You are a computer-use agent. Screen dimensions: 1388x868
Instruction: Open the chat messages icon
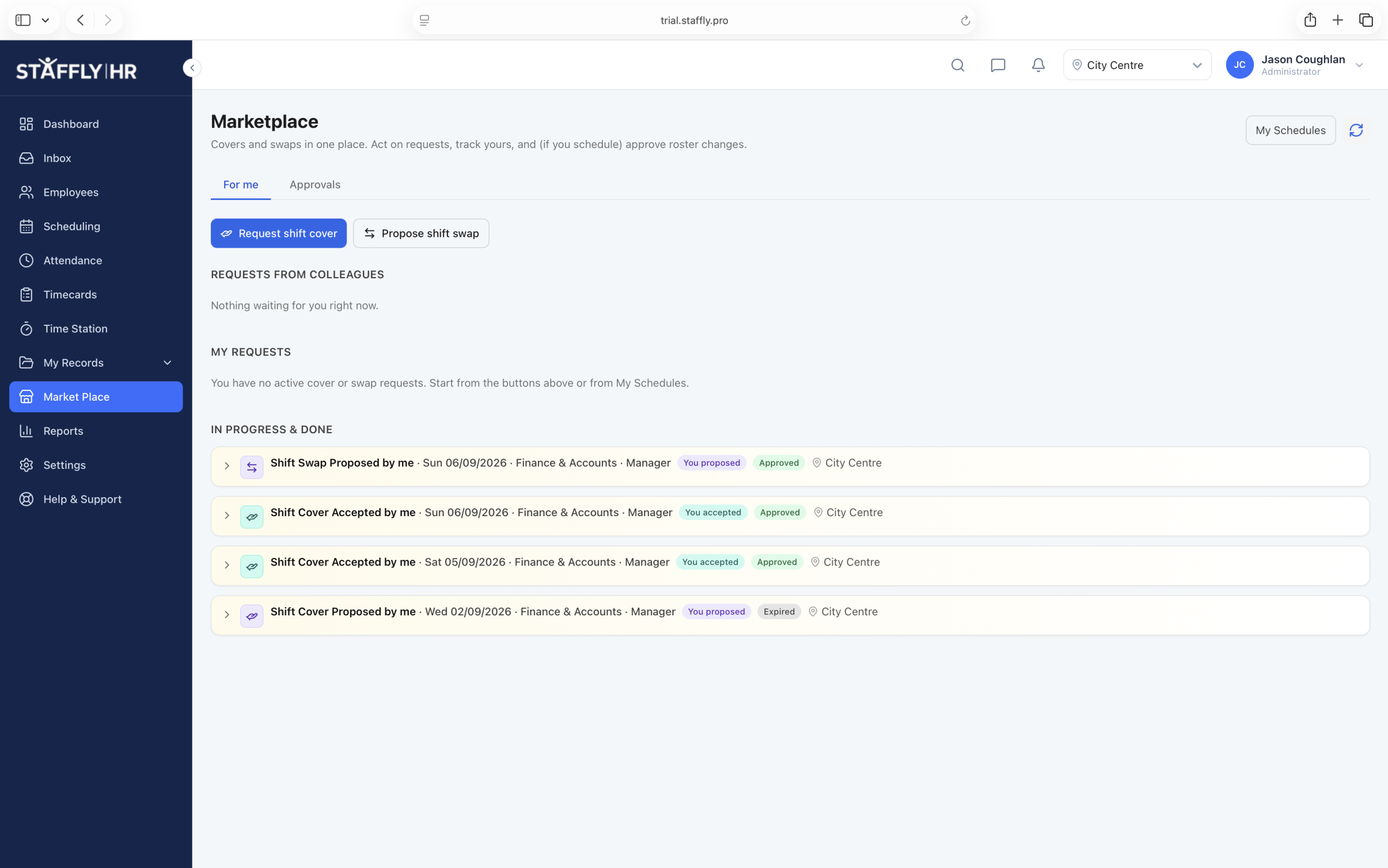coord(998,65)
